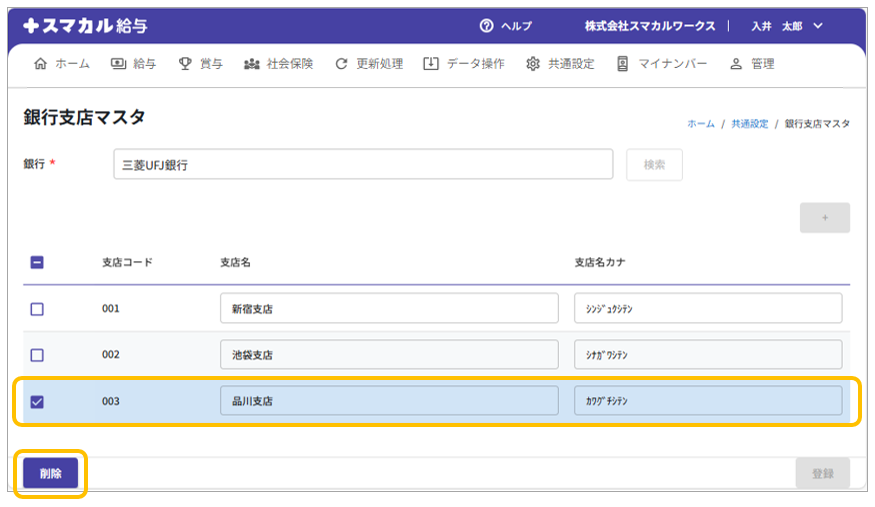875x507 pixels.
Task: Check the checkbox for branch 002
Action: [x=37, y=355]
